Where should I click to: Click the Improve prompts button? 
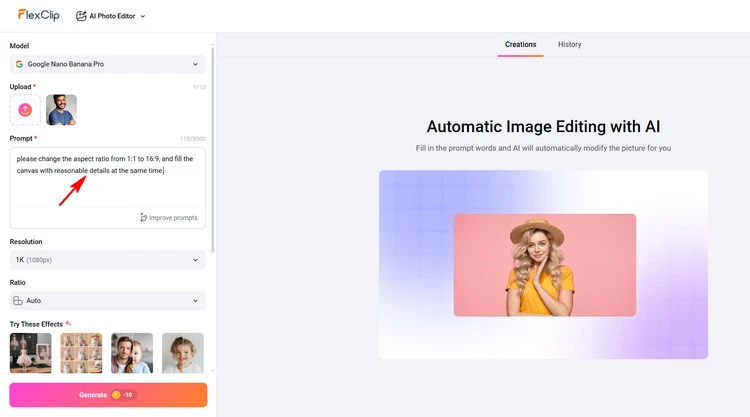(x=169, y=218)
